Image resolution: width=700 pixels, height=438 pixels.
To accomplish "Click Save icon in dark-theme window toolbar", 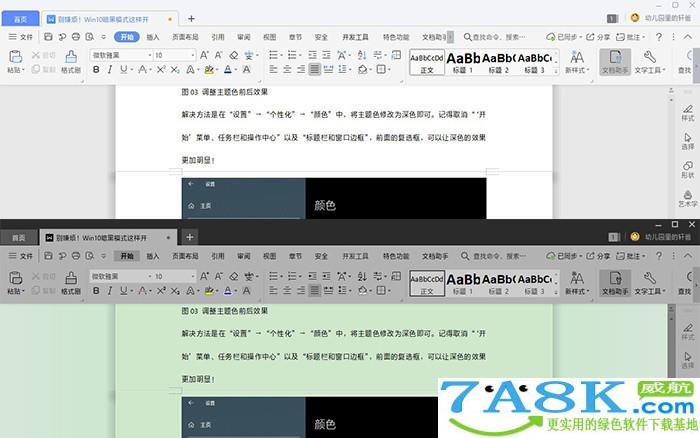I will [48, 256].
